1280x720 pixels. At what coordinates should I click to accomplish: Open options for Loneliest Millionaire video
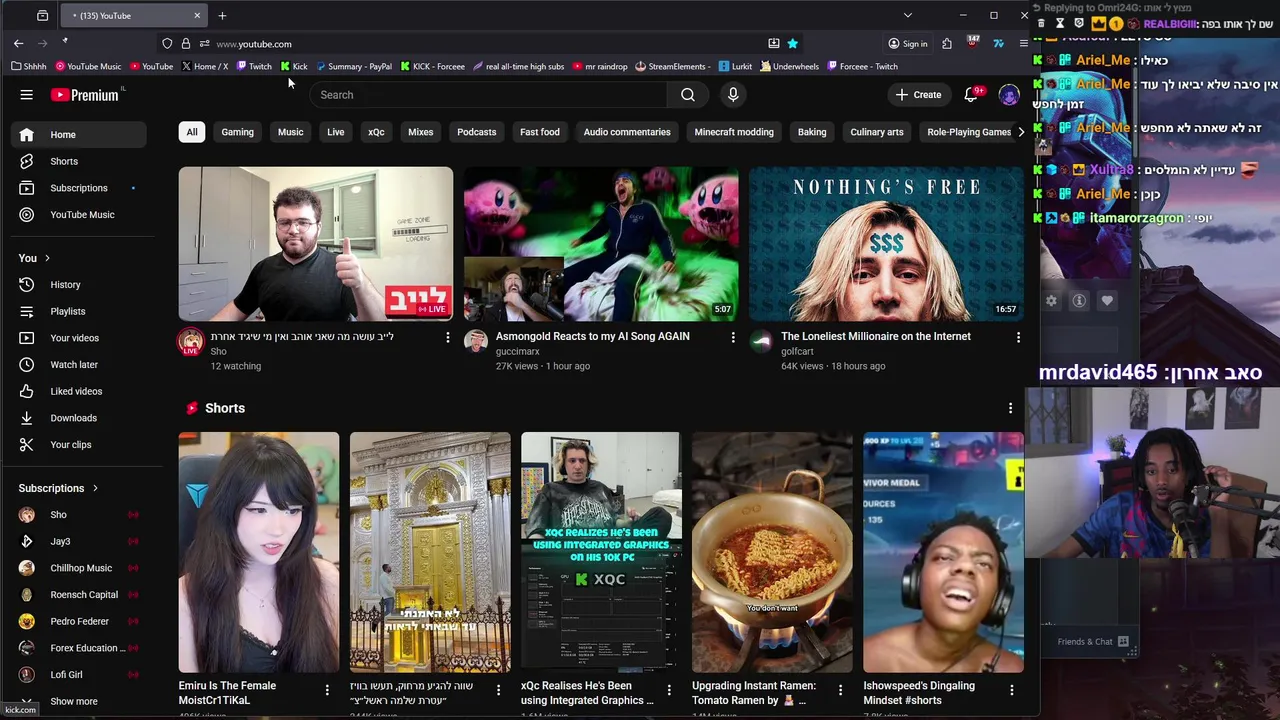pyautogui.click(x=1018, y=338)
